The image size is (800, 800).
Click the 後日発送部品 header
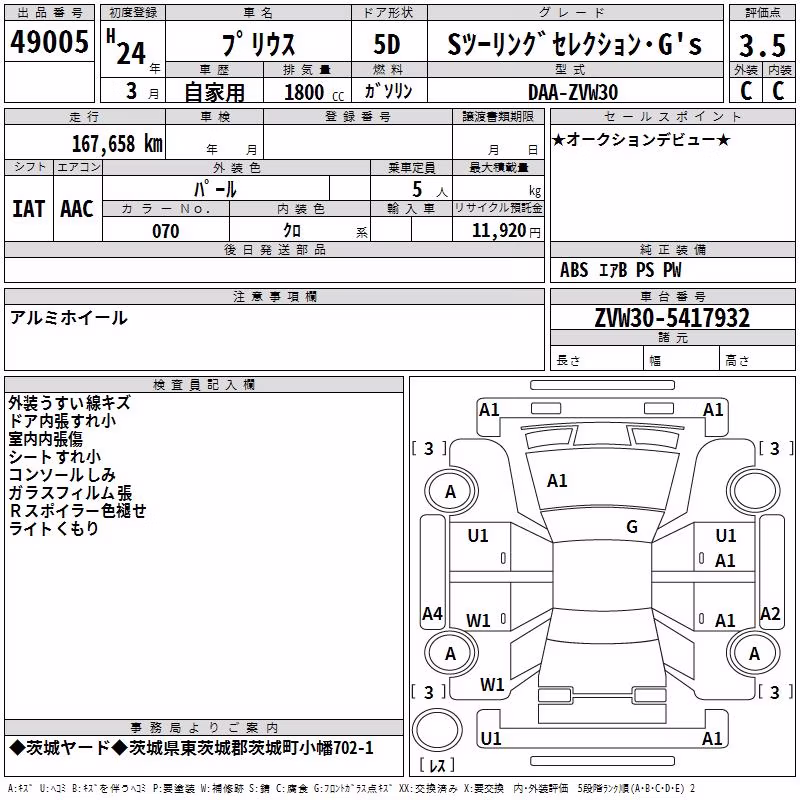(274, 249)
